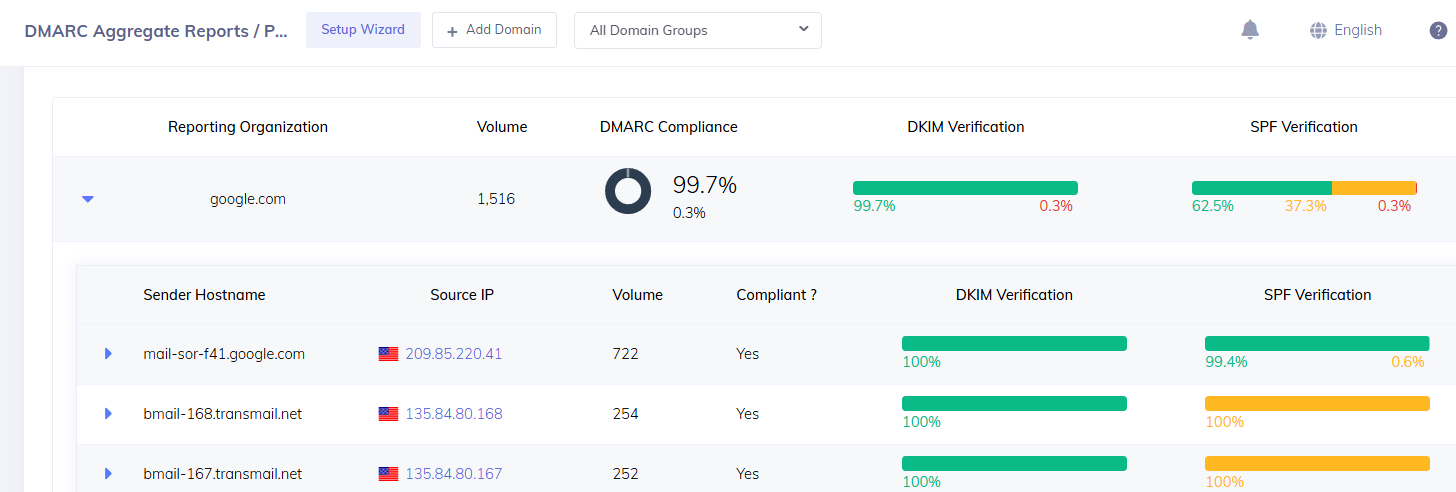
Task: Collapse the google.com reporting organization row
Action: (88, 199)
